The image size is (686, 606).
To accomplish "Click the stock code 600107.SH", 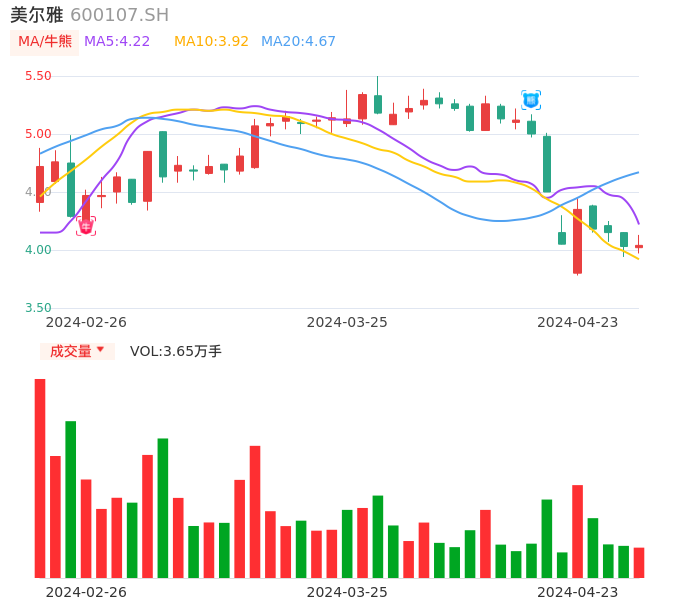I will 120,15.
